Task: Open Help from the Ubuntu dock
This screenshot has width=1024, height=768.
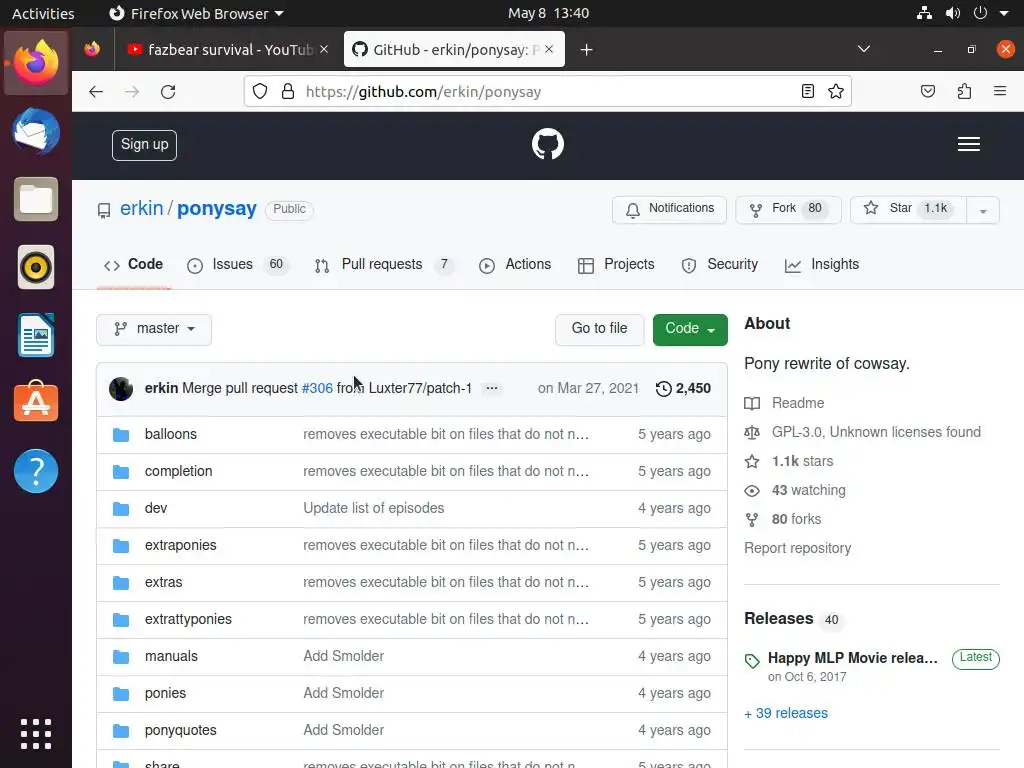Action: click(36, 471)
